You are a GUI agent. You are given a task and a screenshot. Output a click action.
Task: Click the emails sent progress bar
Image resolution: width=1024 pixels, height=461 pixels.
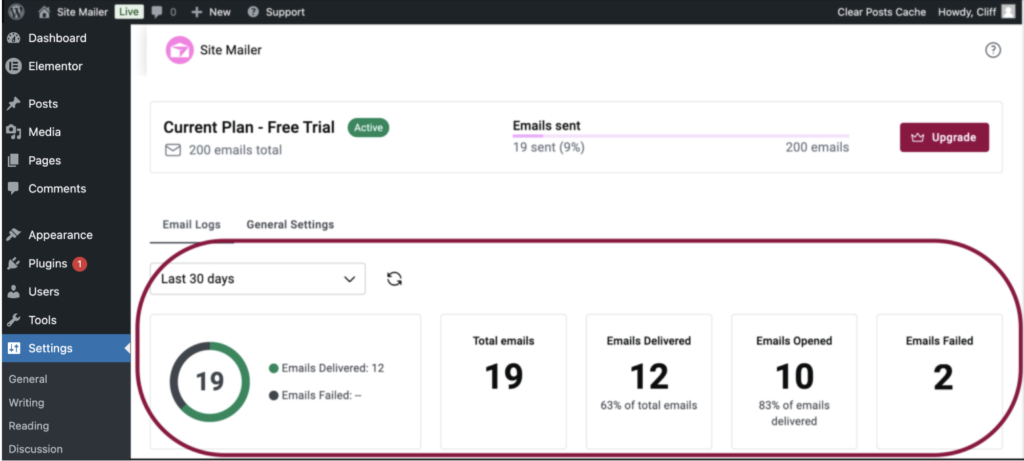tap(680, 136)
